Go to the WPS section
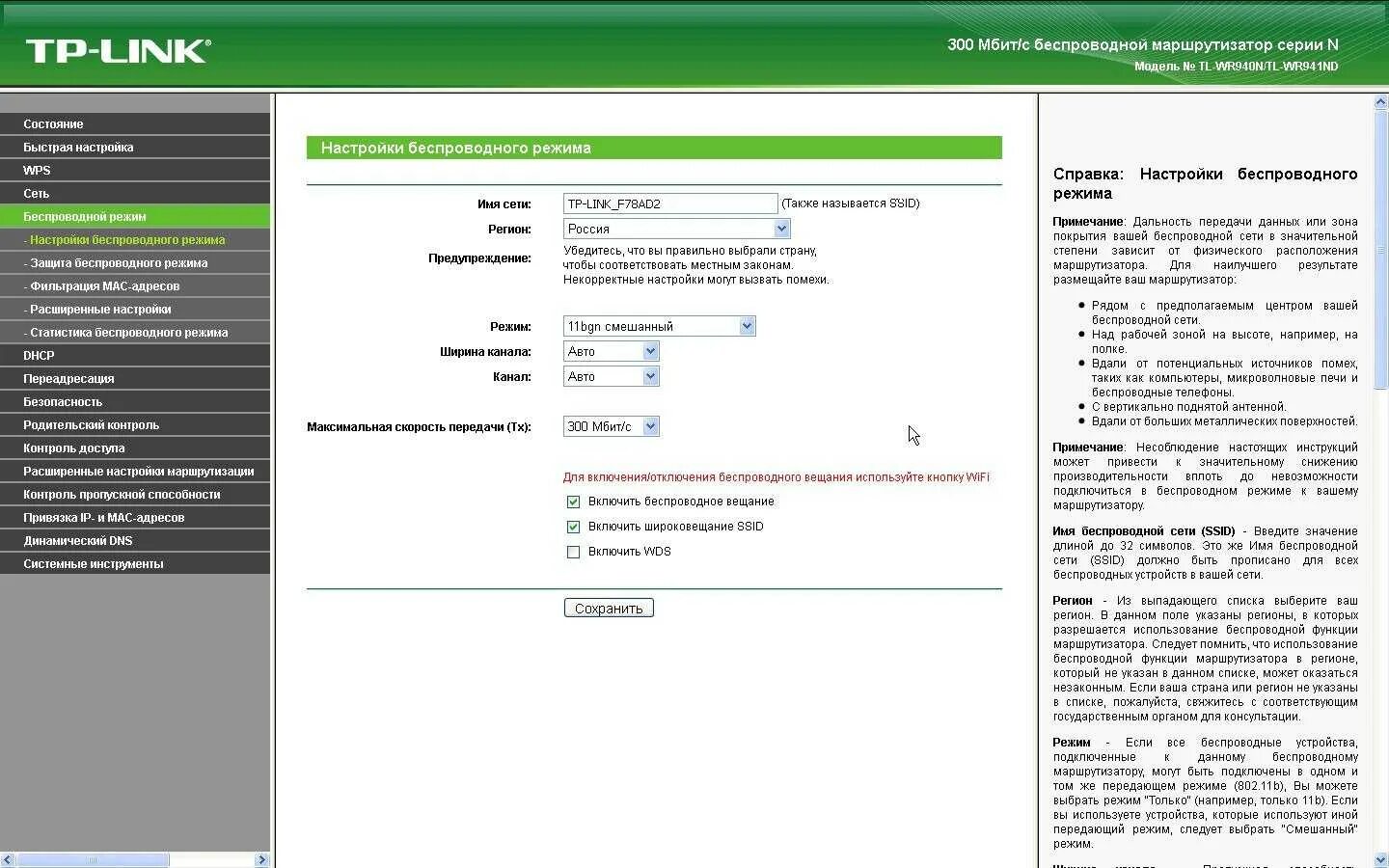 click(135, 170)
